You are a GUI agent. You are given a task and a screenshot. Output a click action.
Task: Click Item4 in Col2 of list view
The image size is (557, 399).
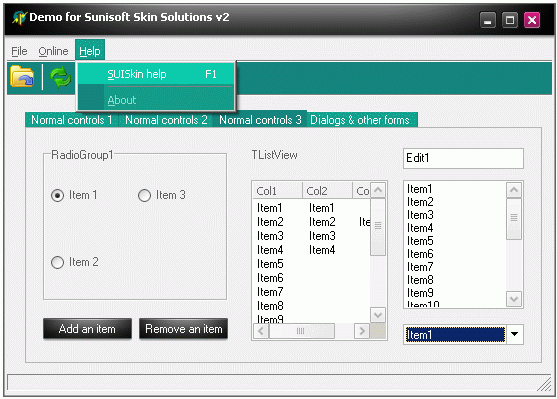322,250
